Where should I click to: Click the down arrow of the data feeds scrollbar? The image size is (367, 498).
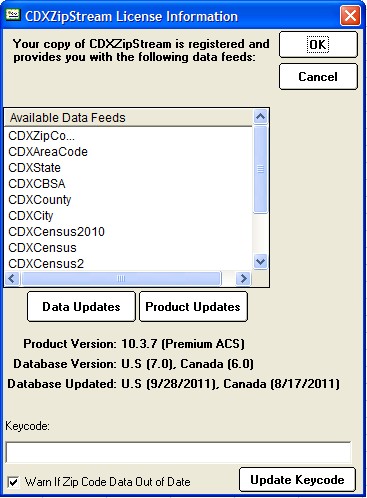[x=260, y=261]
